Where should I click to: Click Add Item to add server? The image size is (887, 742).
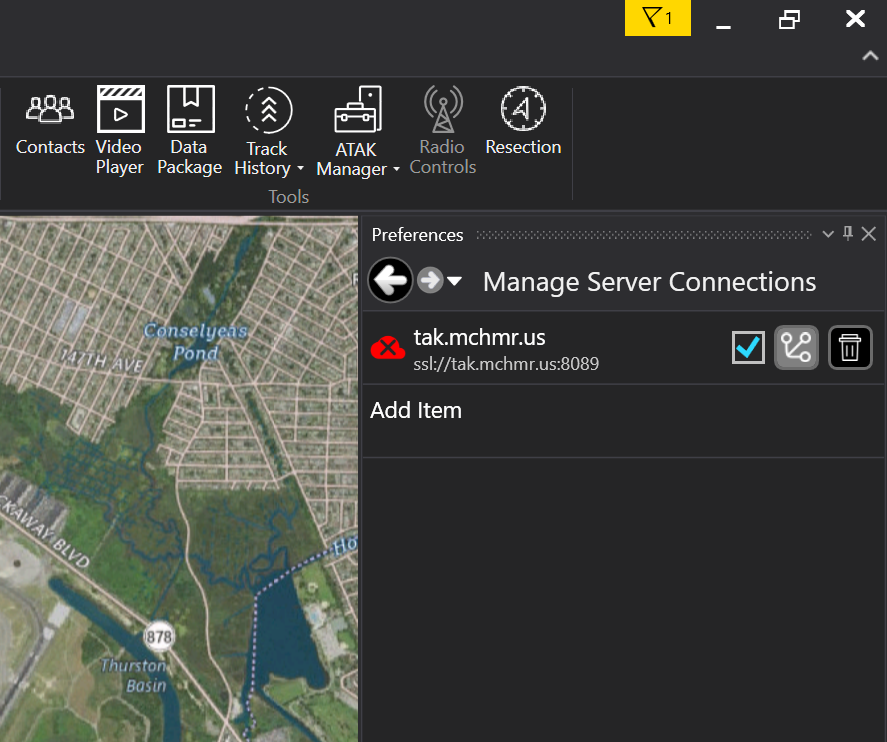(416, 411)
